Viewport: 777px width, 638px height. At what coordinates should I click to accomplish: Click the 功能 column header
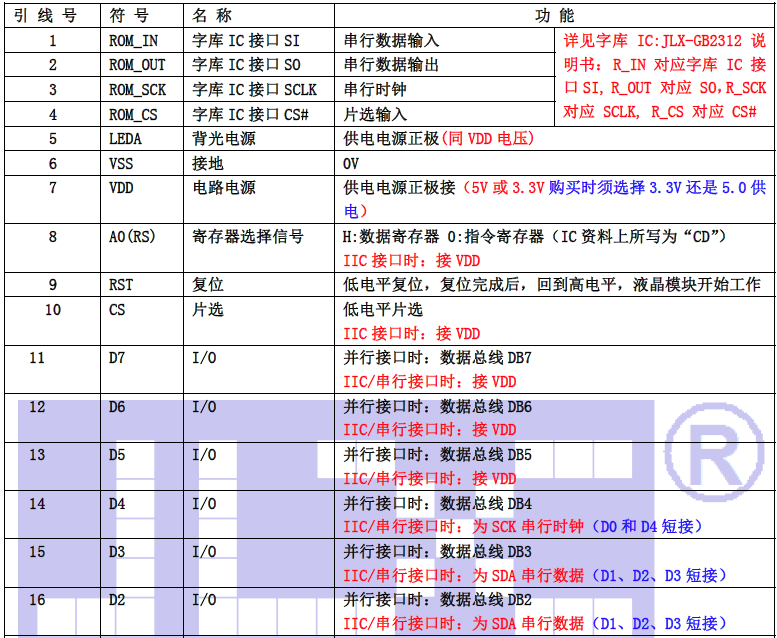point(556,16)
